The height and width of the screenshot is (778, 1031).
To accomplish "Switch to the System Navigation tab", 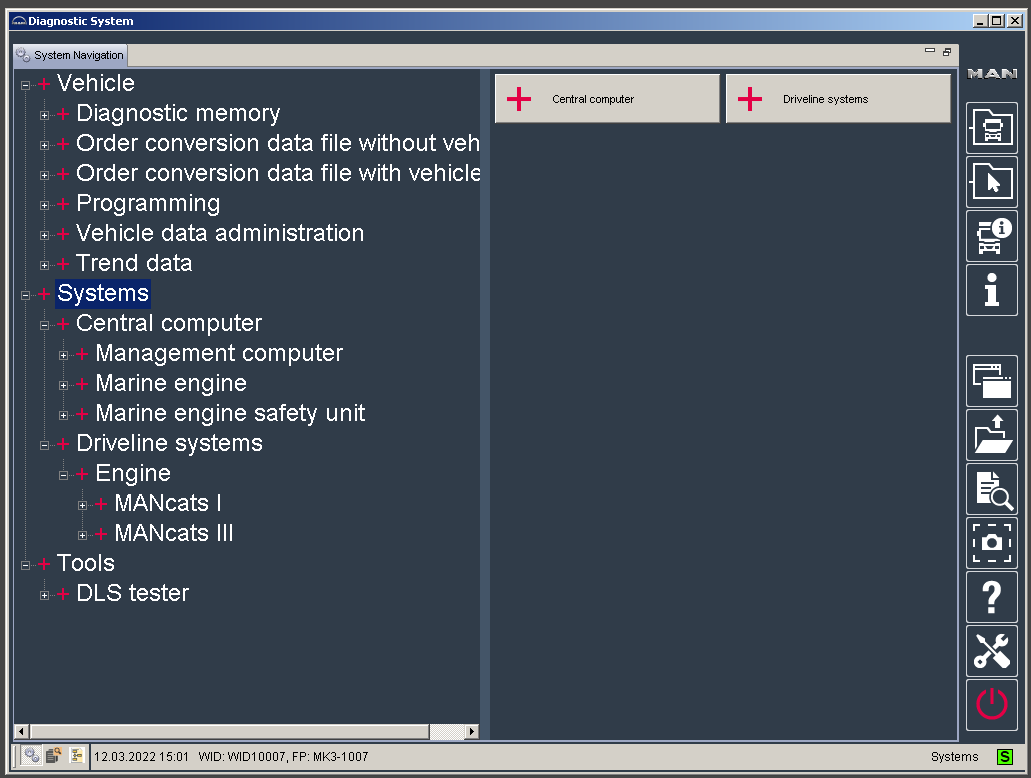I will [70, 55].
